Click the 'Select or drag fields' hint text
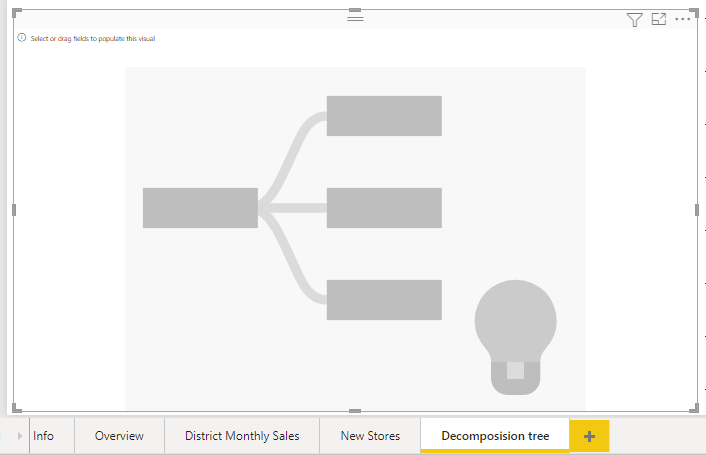This screenshot has height=455, width=706. [93, 39]
